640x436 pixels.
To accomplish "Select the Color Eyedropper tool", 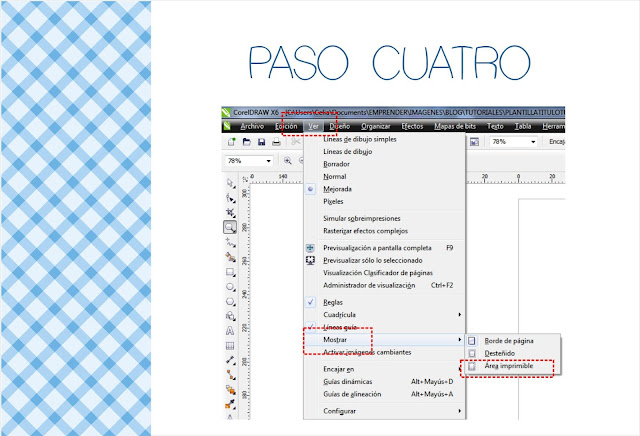I will (x=230, y=404).
